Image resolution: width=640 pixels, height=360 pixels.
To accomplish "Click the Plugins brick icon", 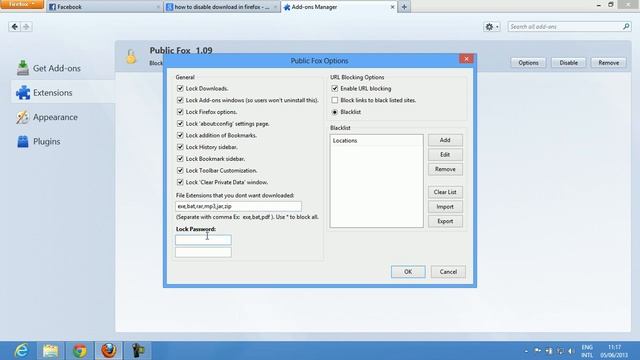I will (x=23, y=142).
